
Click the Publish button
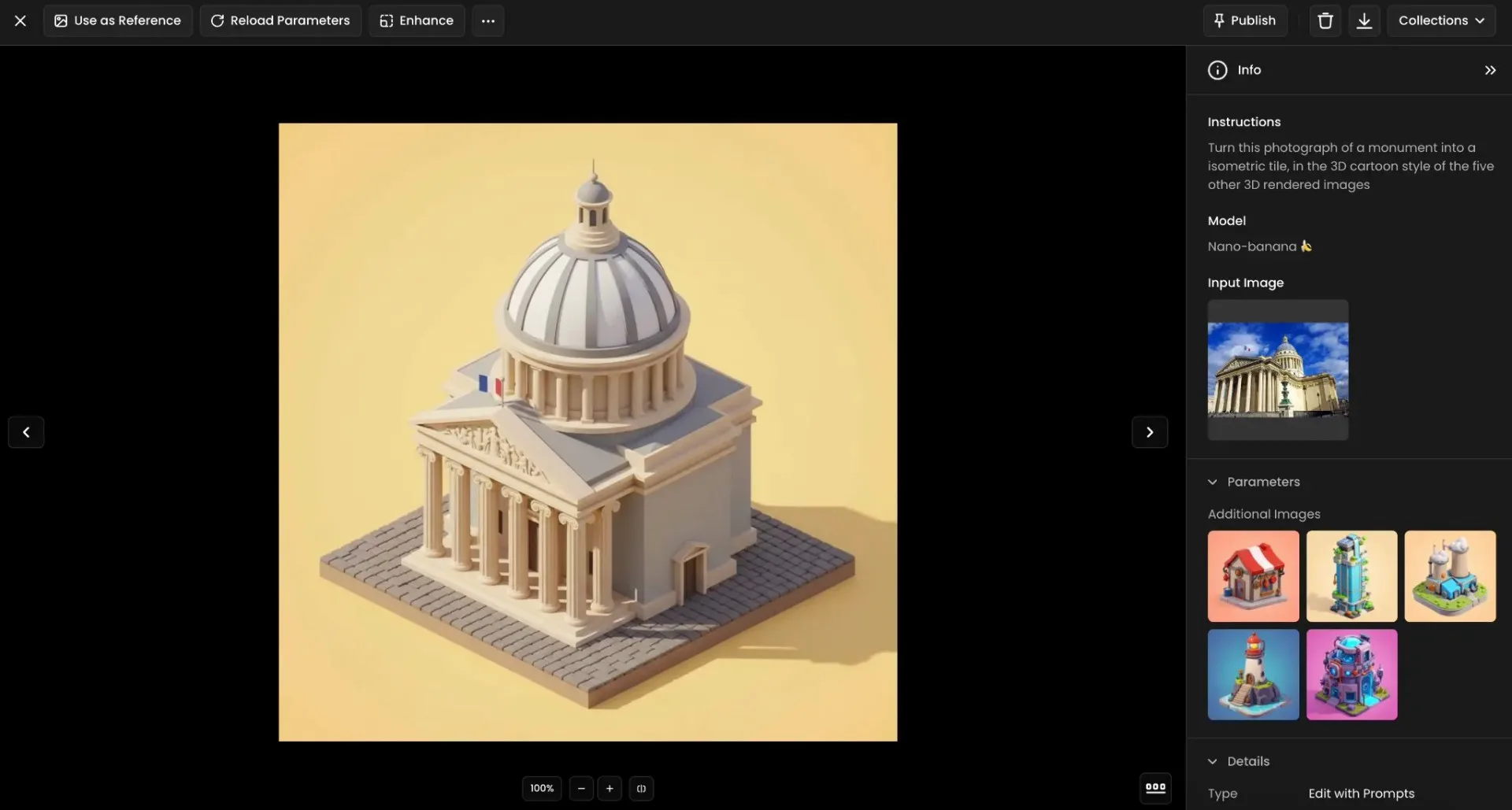(x=1245, y=20)
